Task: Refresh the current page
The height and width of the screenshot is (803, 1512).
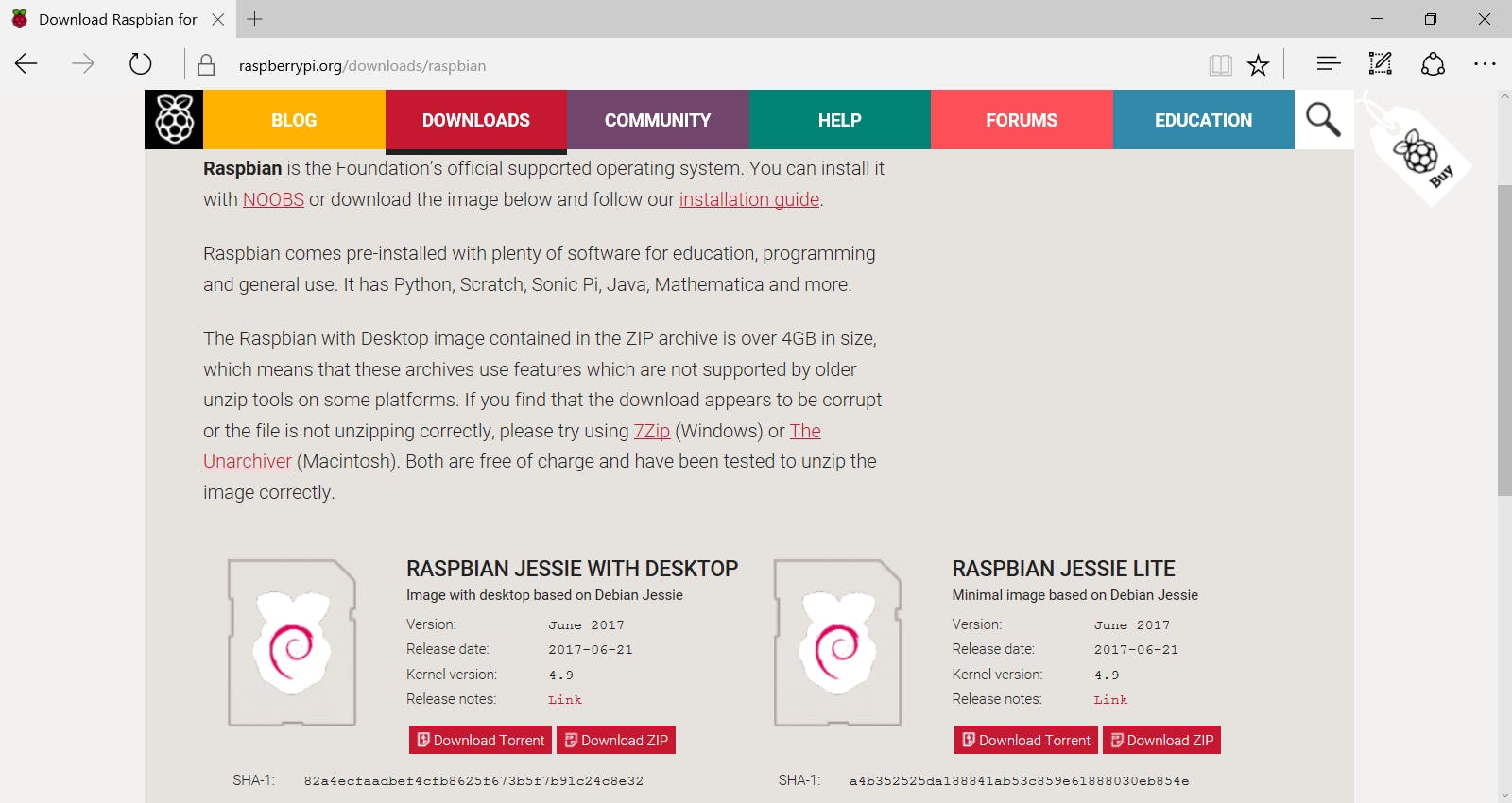Action: click(x=140, y=64)
